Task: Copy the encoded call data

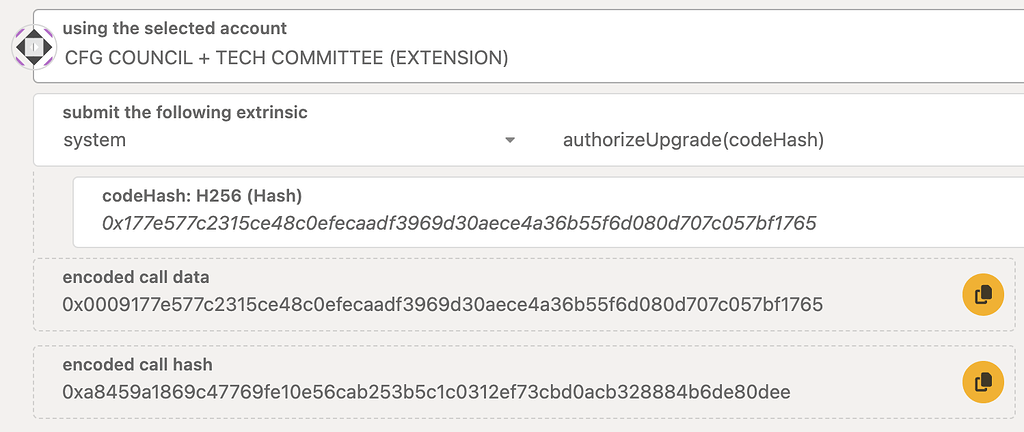Action: click(x=983, y=294)
